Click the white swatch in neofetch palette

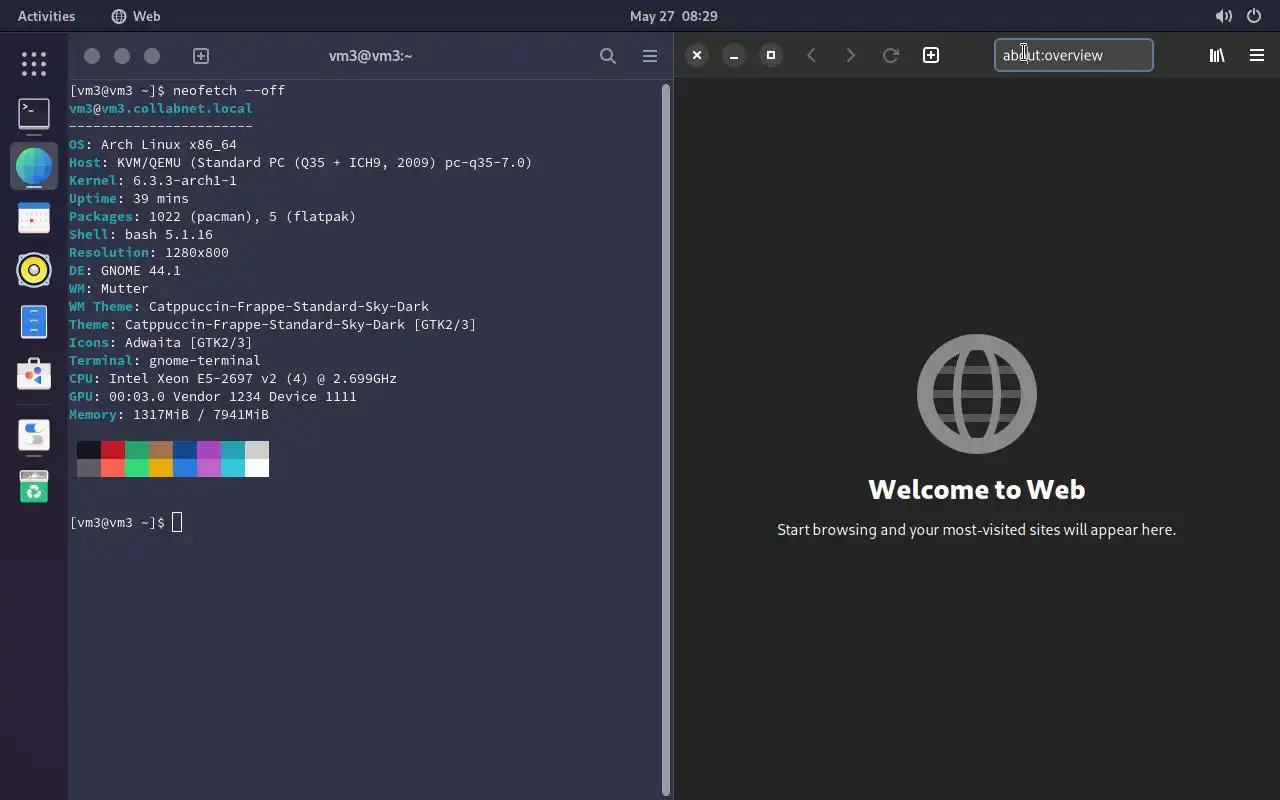point(257,468)
